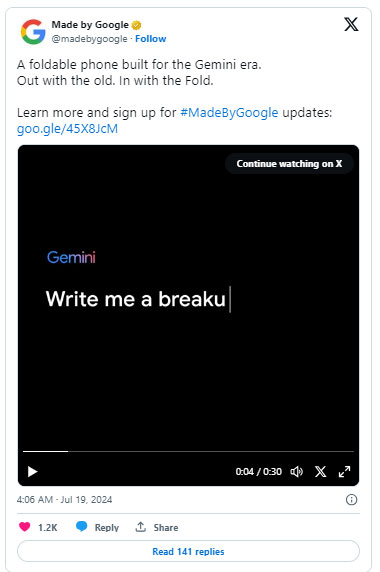Open the video on X via player icon

[321, 472]
